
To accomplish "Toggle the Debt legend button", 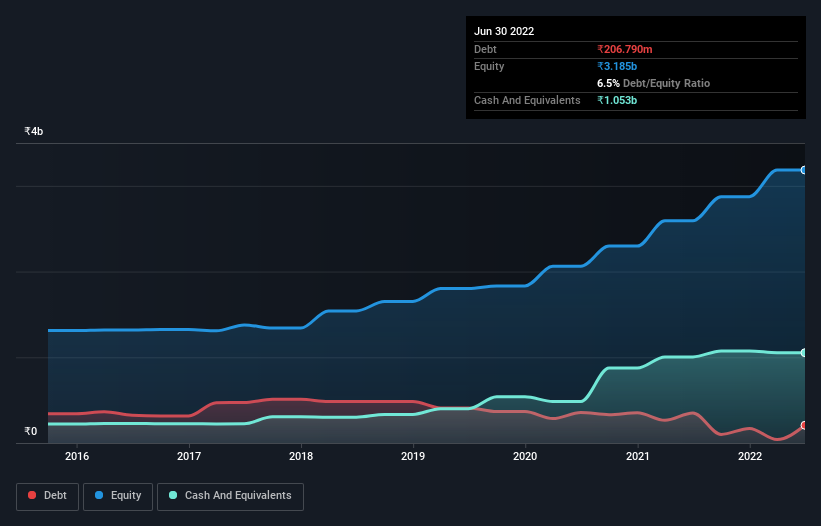I will pyautogui.click(x=47, y=496).
